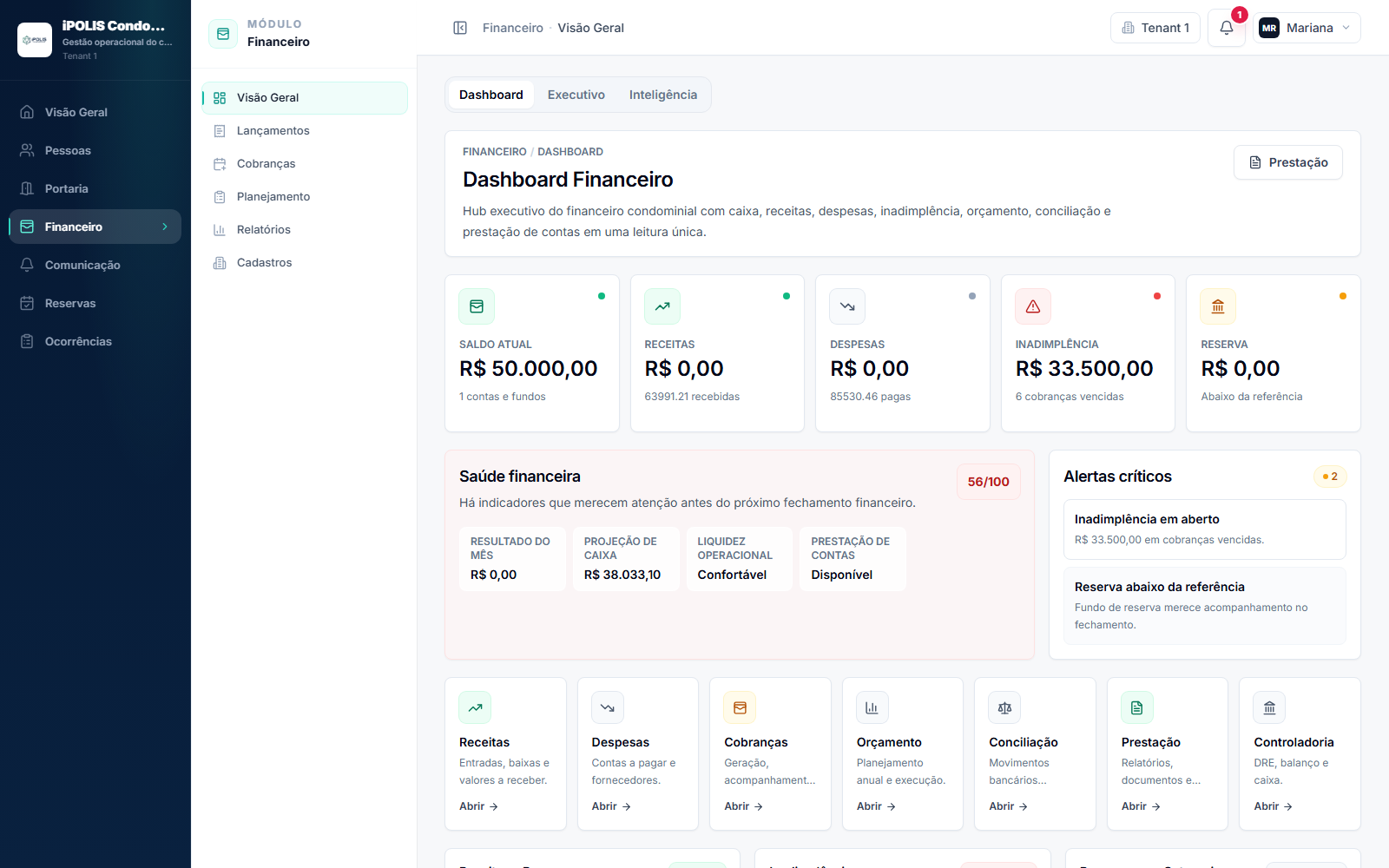Switch to the Dashboard tab

point(491,95)
